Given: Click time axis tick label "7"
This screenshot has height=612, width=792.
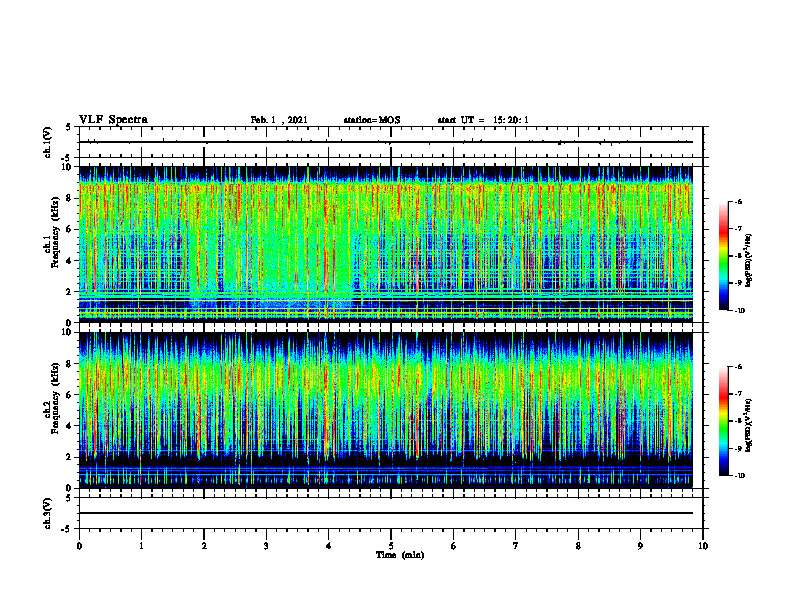Looking at the screenshot, I should coord(516,546).
